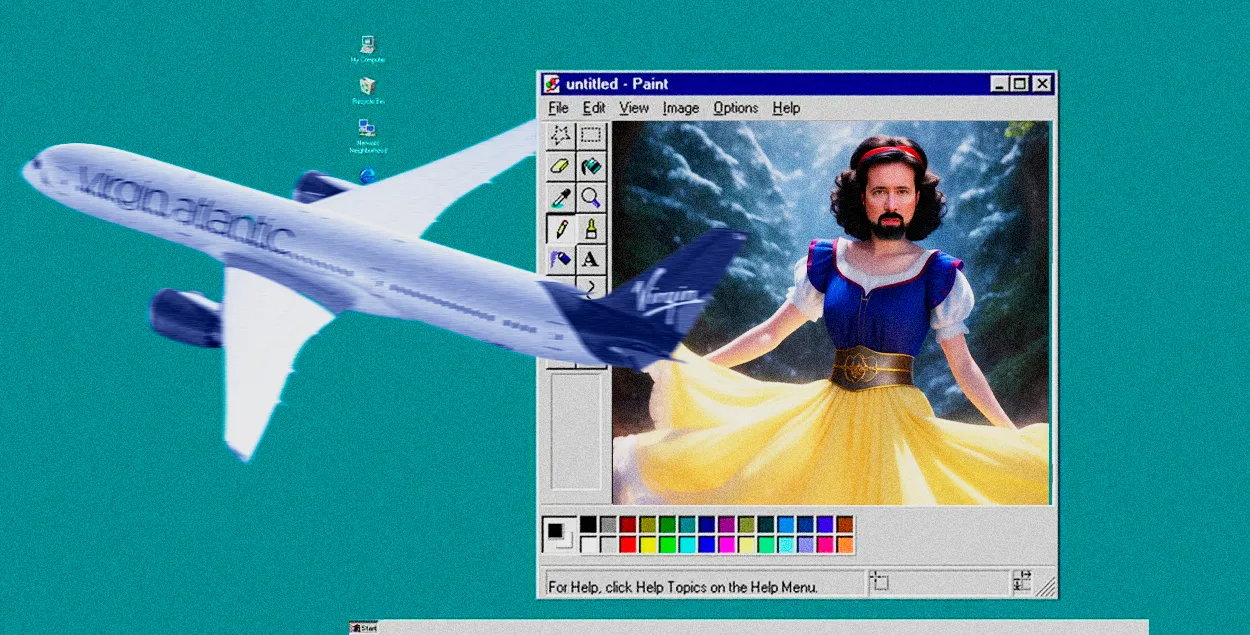This screenshot has width=1250, height=635.
Task: Choose the pale yellow swatch
Action: point(746,545)
